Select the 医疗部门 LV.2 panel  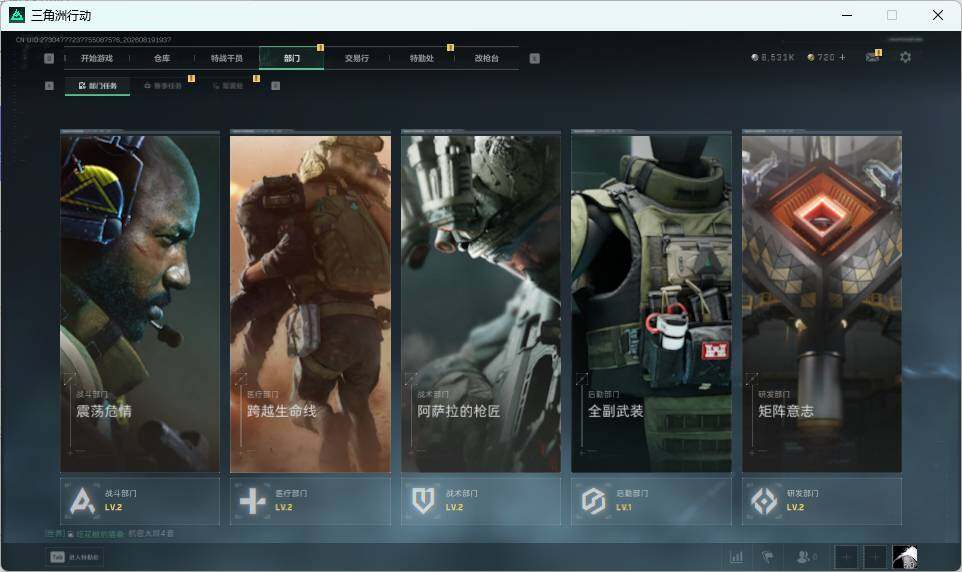310,501
